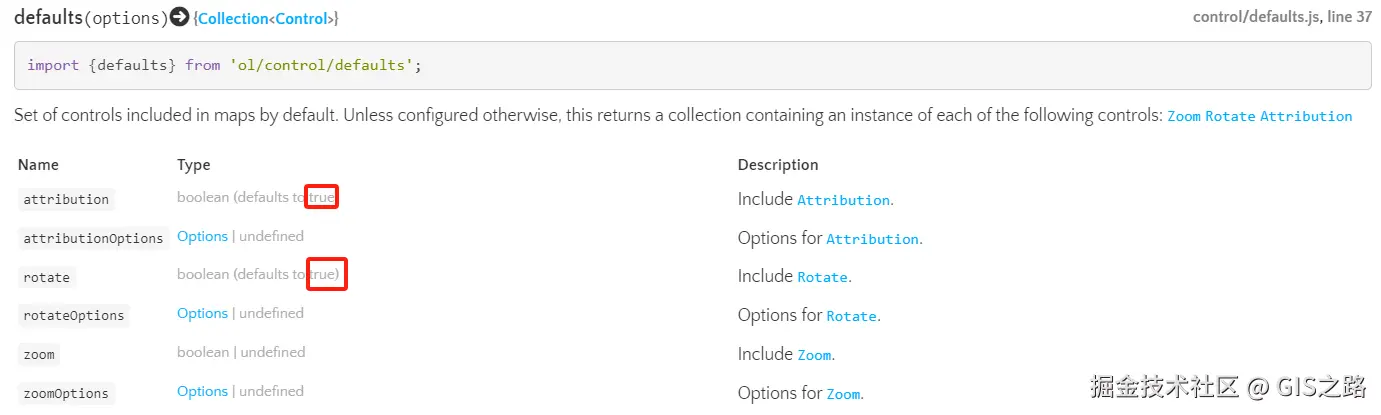Click the Zoom link in the description sentence
Screen dimensions: 1381x415
point(1183,116)
